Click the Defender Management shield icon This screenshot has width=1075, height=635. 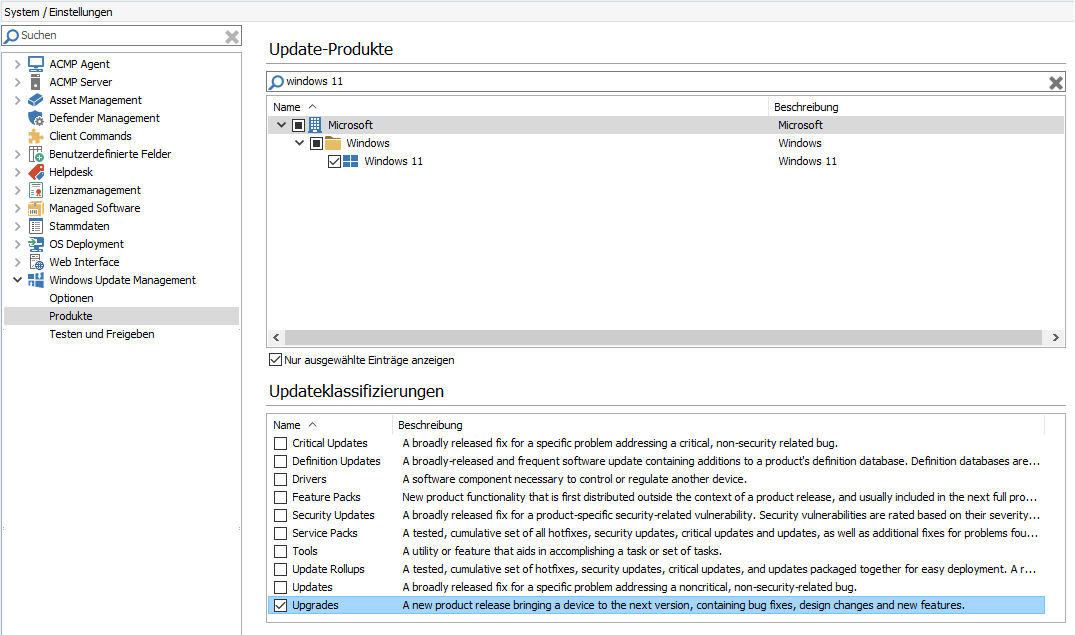(36, 118)
